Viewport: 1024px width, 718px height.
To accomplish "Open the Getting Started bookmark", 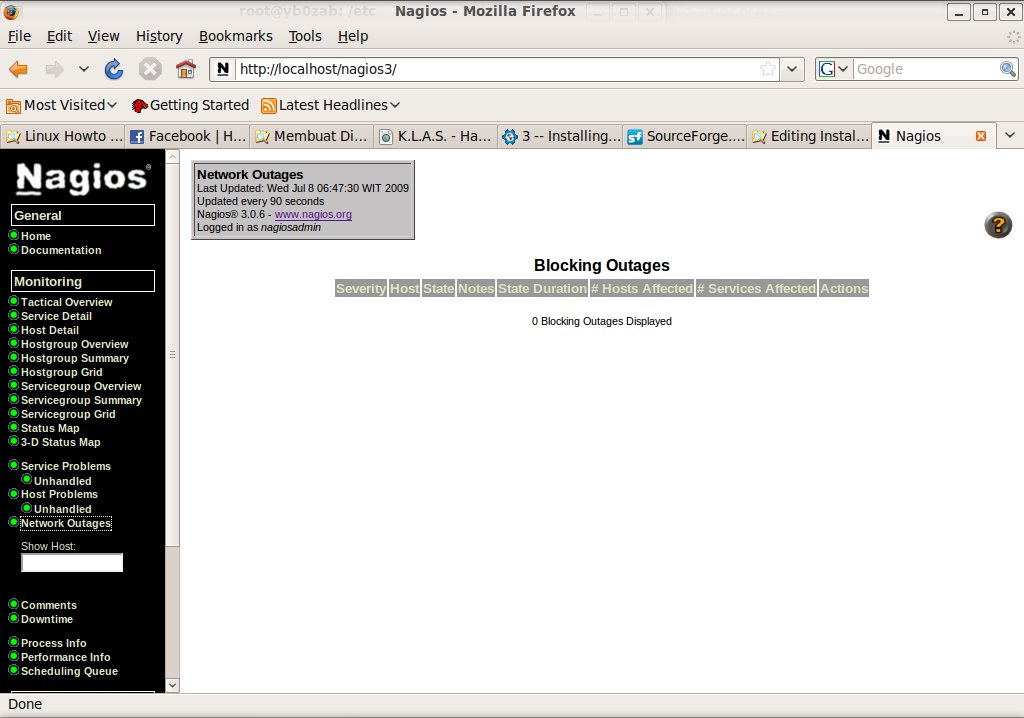I will [190, 105].
